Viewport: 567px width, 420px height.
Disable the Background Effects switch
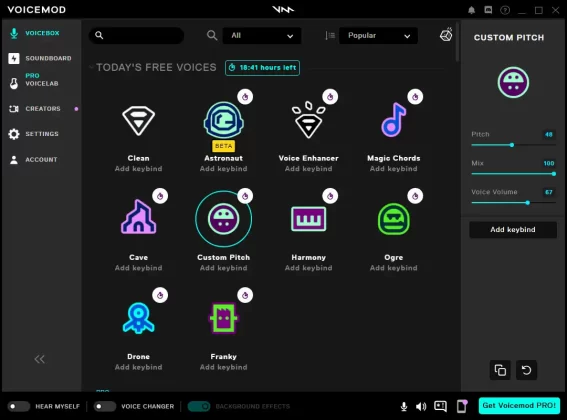click(x=199, y=406)
